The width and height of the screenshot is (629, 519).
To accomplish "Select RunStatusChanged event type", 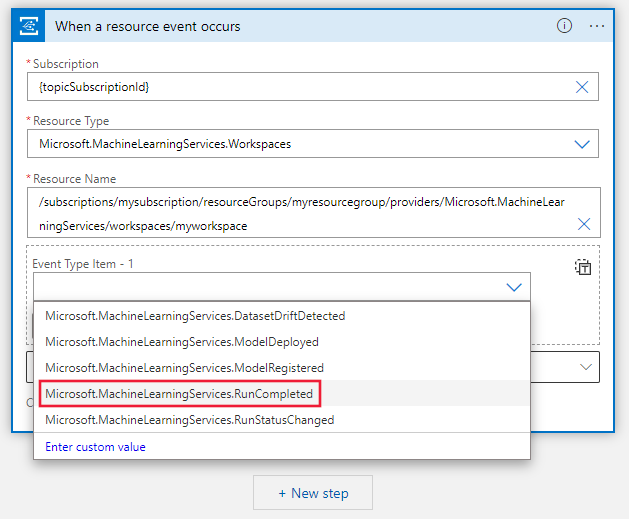I will point(189,420).
